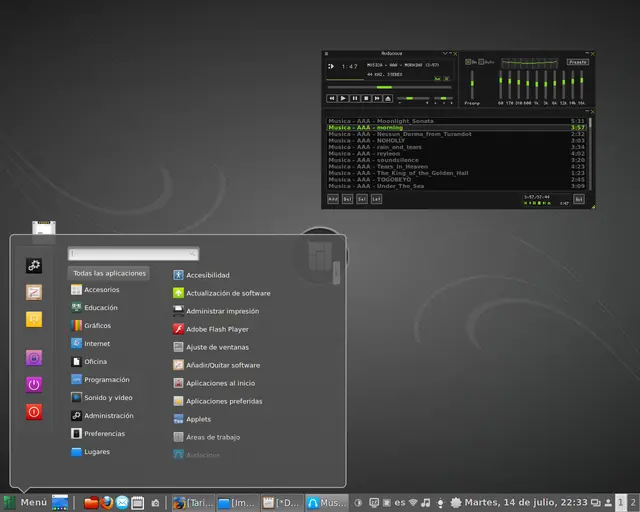Launch Adobe Flash Player settings
The height and width of the screenshot is (512, 640).
[211, 329]
